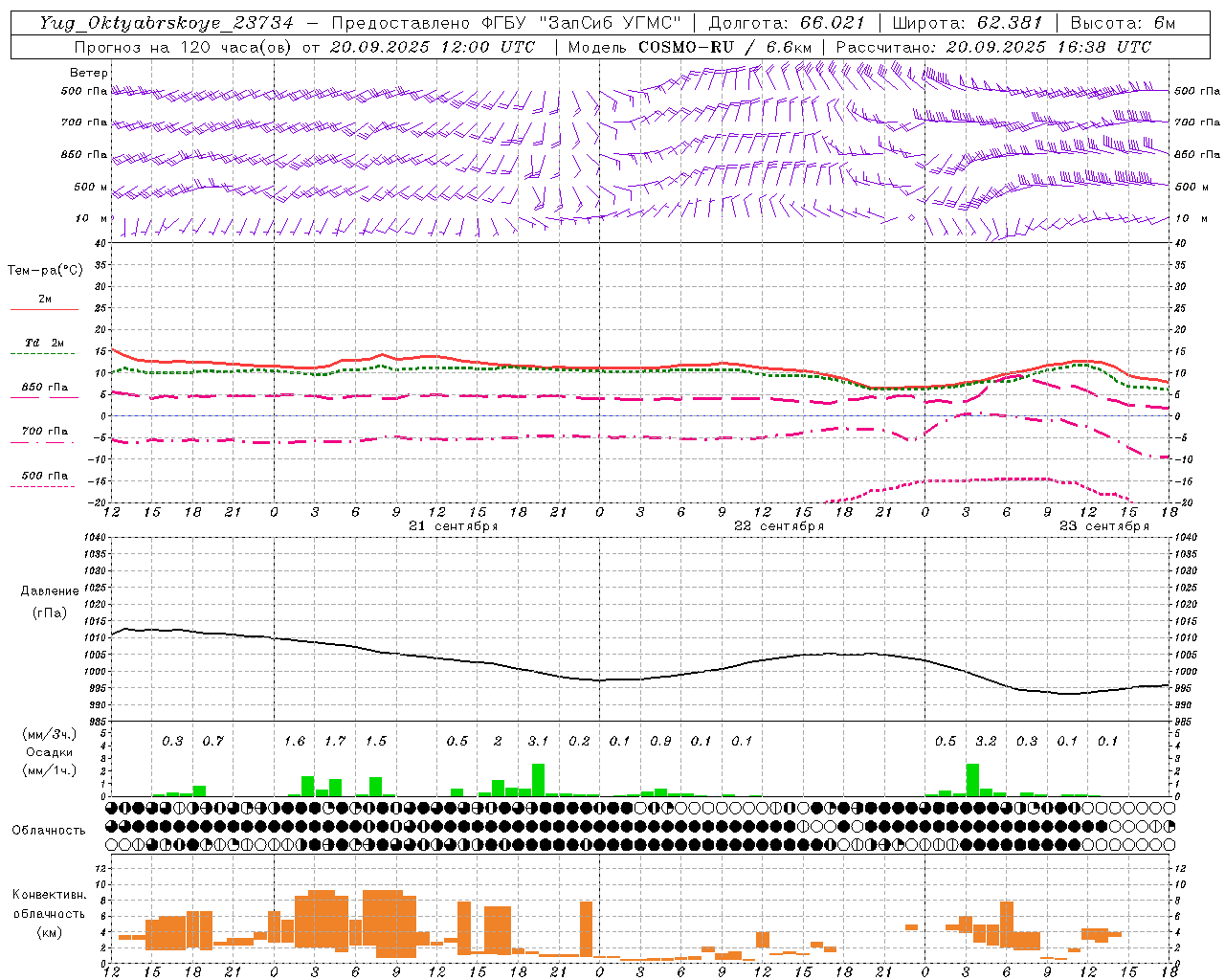Click the station title Yug_Oktyabrskoye_23734
This screenshot has width=1225, height=980.
tap(167, 23)
